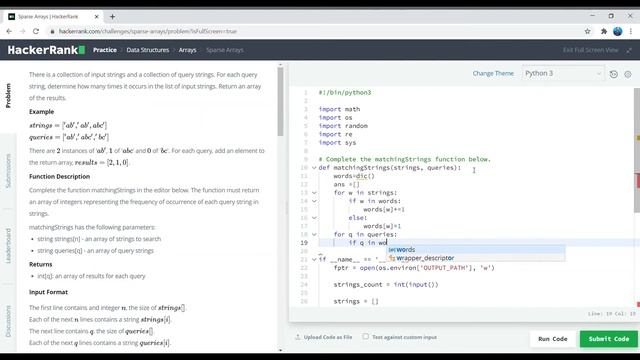Collapse the else block fold arrow

point(314,218)
